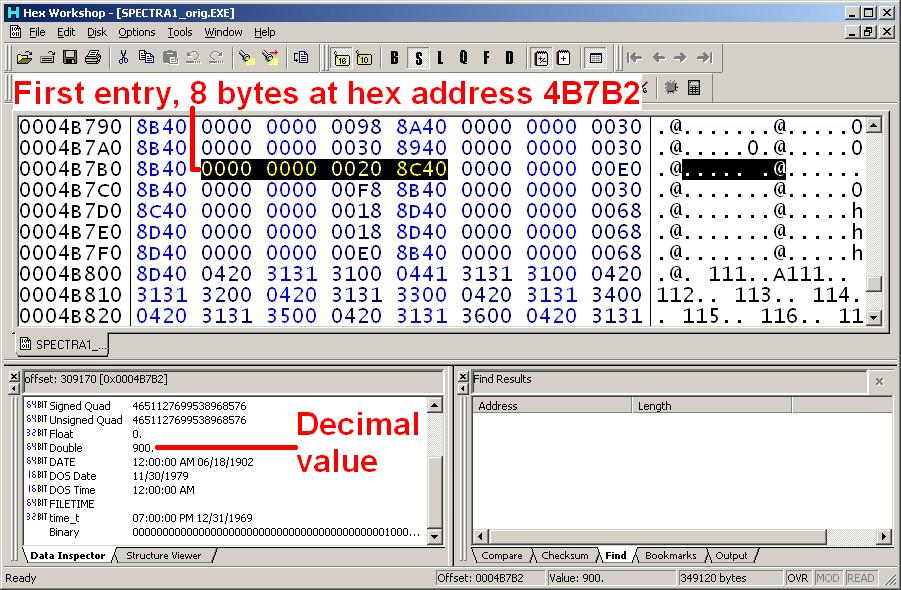Click the offset 0004B7C0 row label
Screen dimensions: 901x590
[71, 190]
